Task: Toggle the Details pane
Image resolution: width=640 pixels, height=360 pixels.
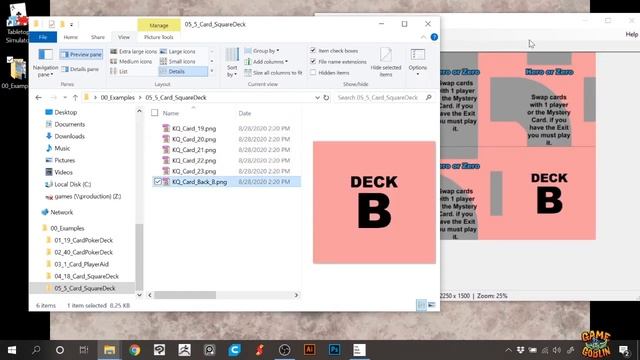Action: [80, 69]
